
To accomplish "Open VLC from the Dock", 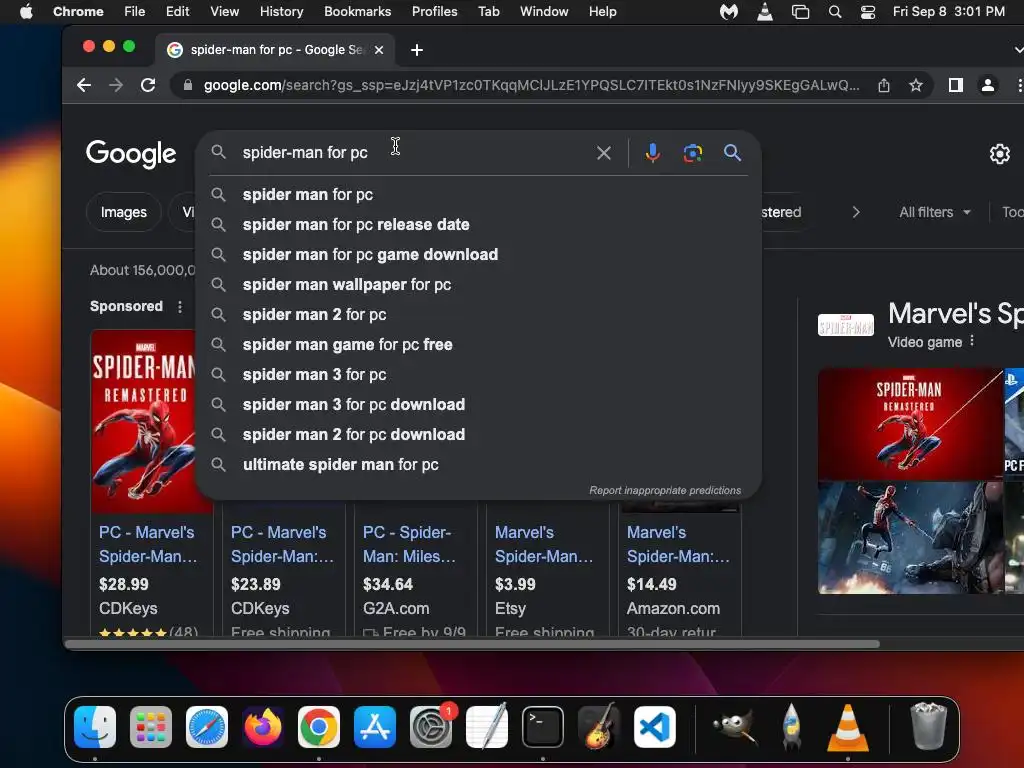I will coord(848,727).
